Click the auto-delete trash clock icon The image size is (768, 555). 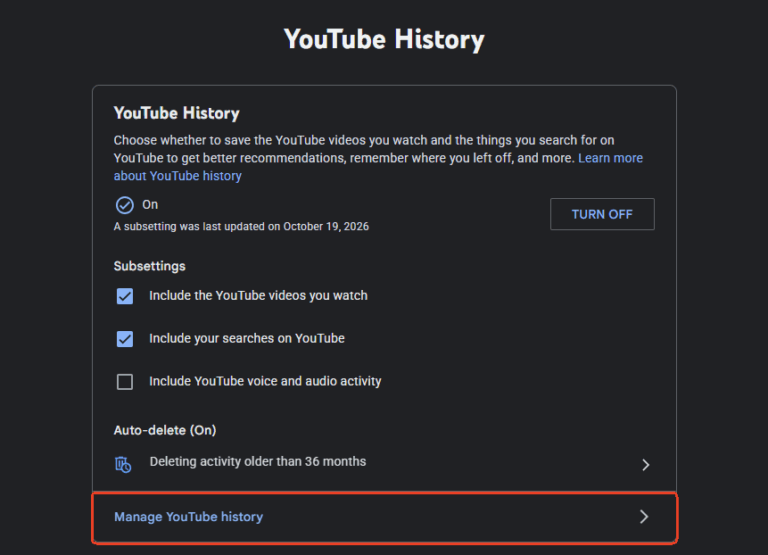(x=123, y=464)
